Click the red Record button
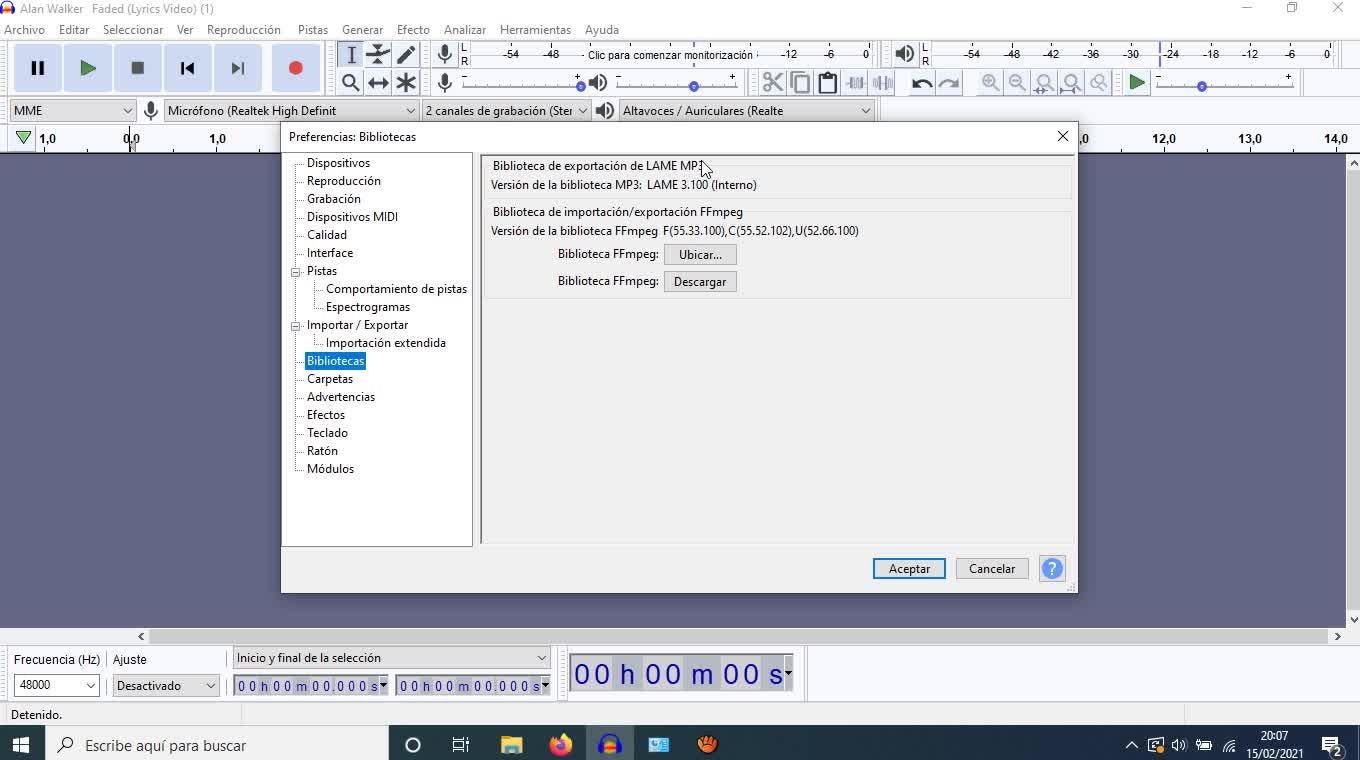The image size is (1360, 760). coord(295,68)
